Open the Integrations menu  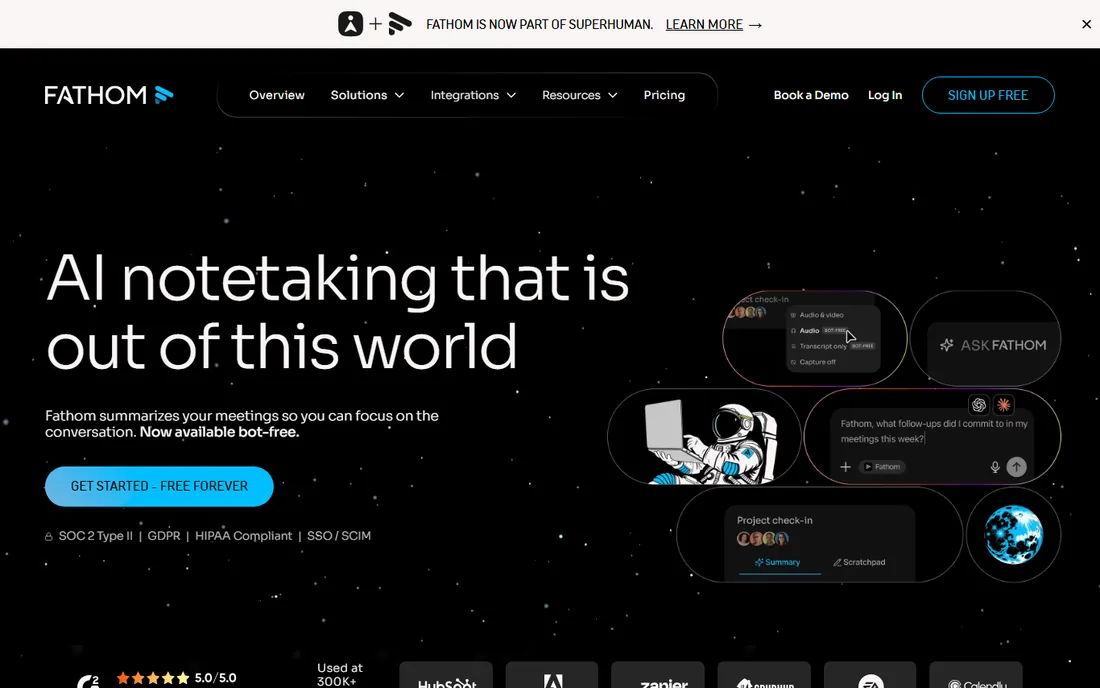(473, 95)
